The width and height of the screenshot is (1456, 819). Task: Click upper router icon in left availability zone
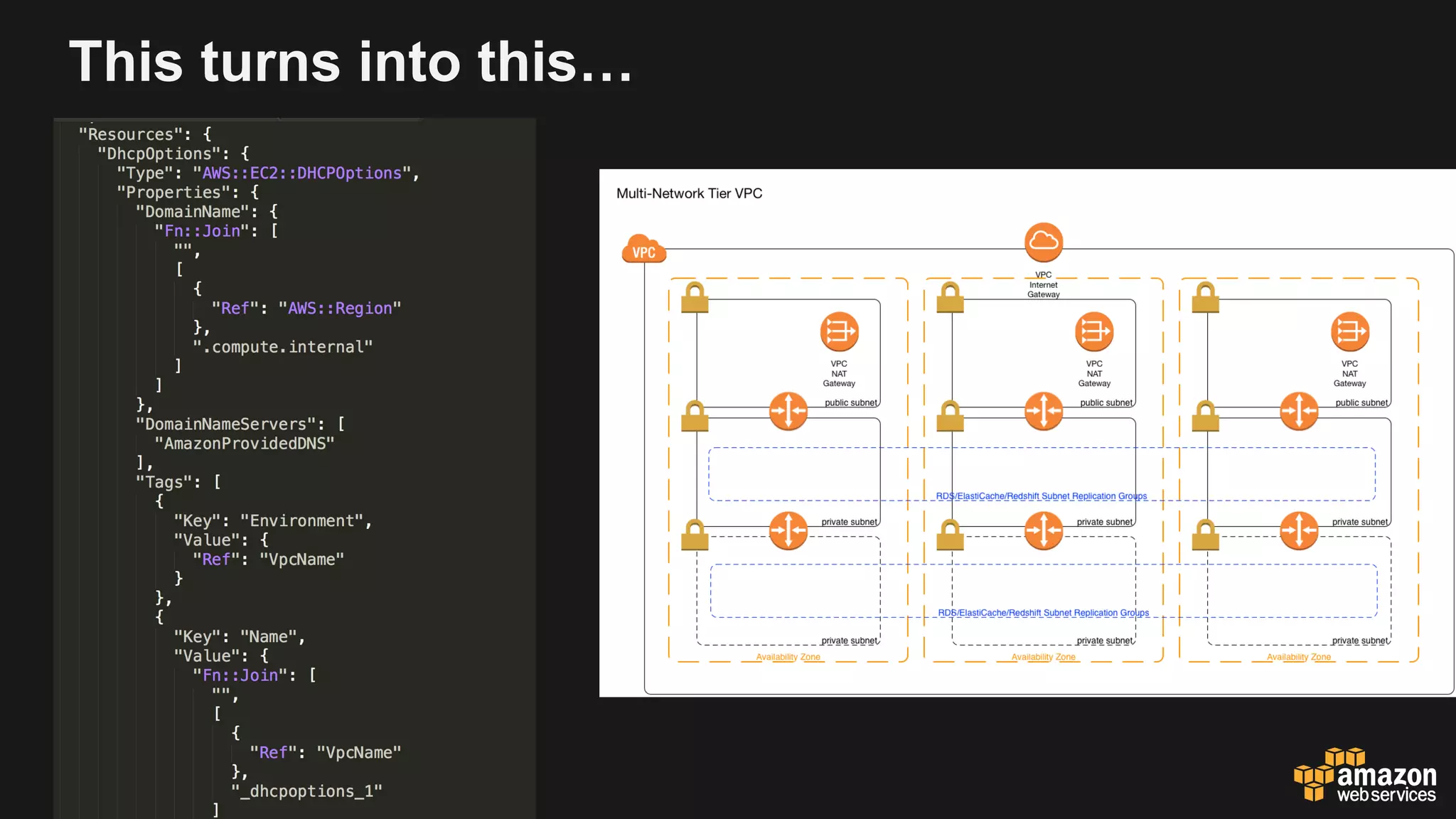pos(788,411)
